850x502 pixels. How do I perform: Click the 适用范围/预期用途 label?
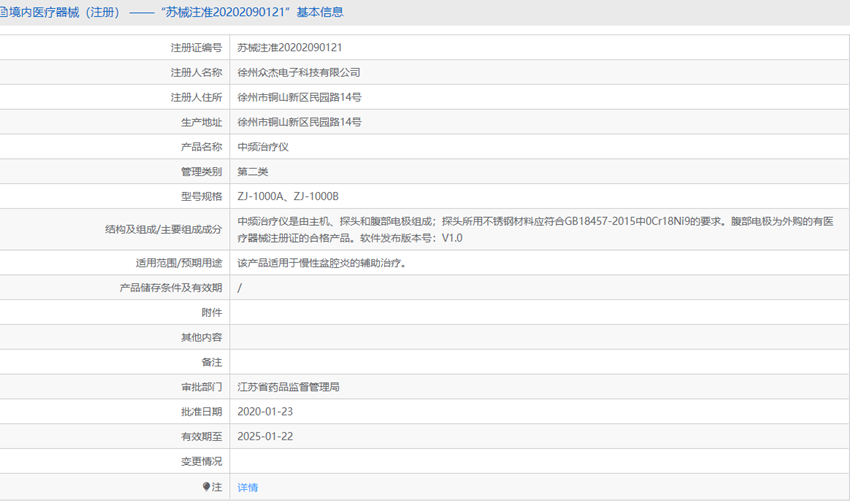pos(179,263)
